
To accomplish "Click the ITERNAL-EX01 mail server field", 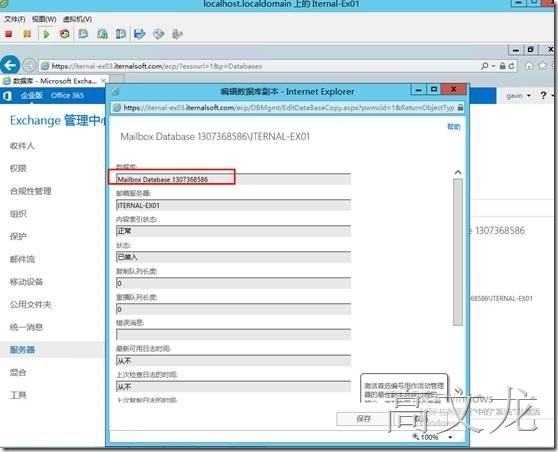I will [x=233, y=205].
